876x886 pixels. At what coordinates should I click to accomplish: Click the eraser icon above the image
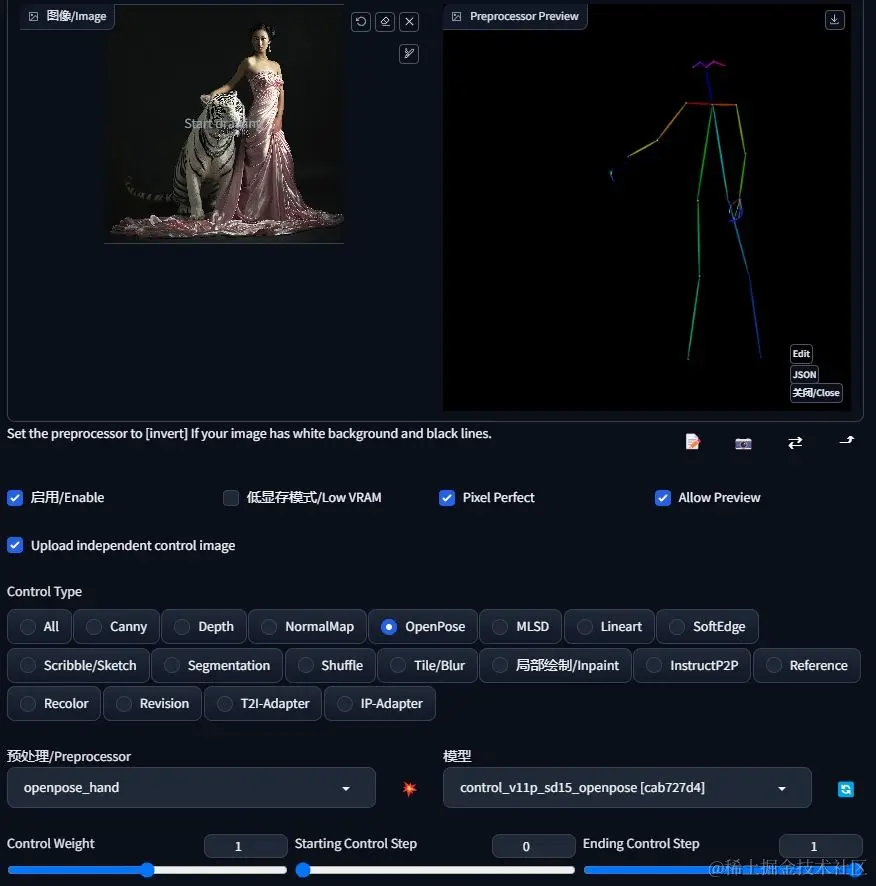pyautogui.click(x=385, y=22)
